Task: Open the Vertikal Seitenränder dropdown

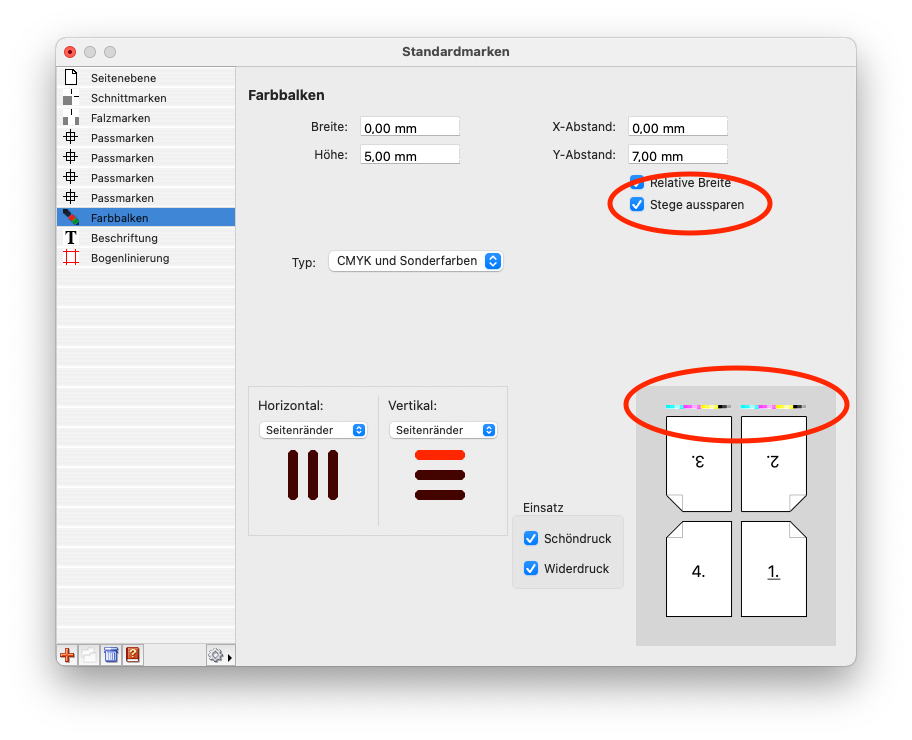Action: (x=443, y=430)
